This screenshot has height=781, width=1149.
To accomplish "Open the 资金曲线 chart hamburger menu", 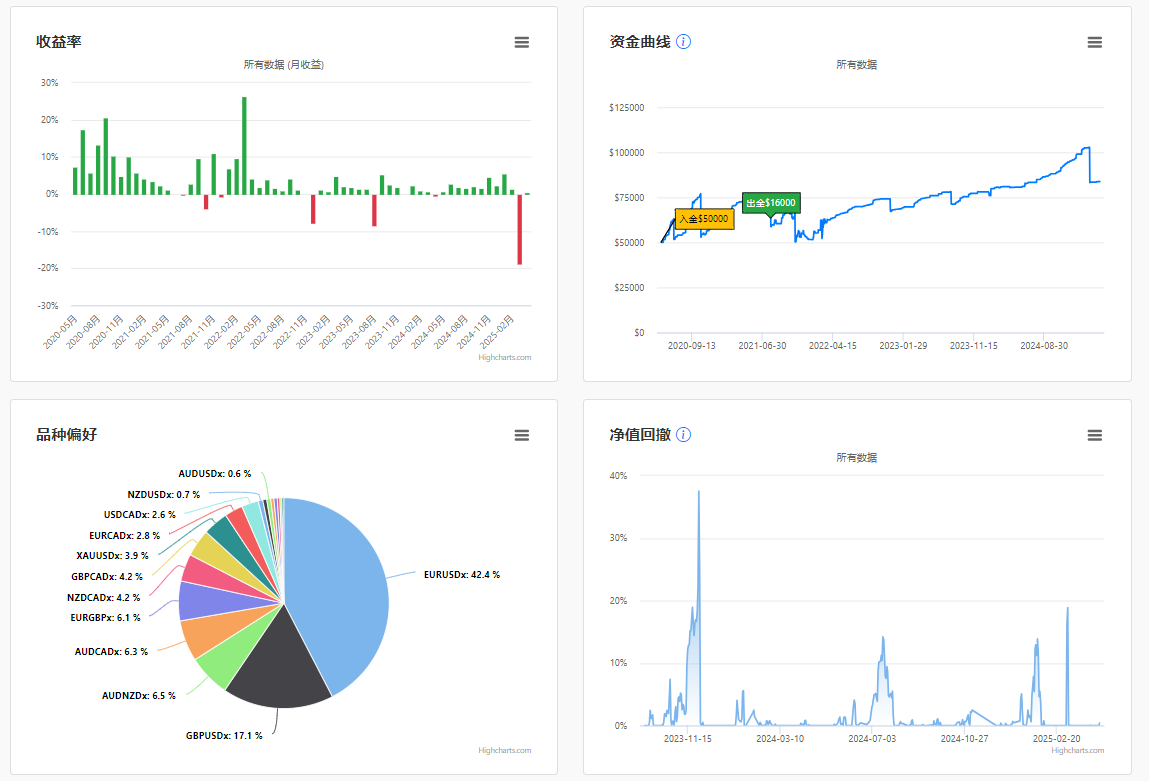I will click(1095, 42).
